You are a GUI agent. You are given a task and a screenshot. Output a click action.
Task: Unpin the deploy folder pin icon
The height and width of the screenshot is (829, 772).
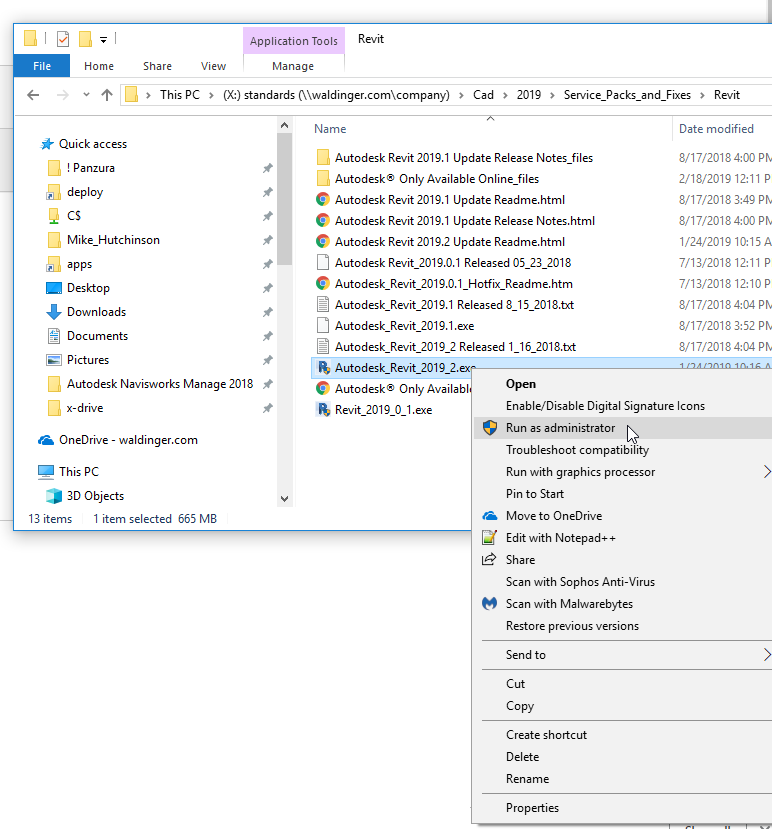268,192
